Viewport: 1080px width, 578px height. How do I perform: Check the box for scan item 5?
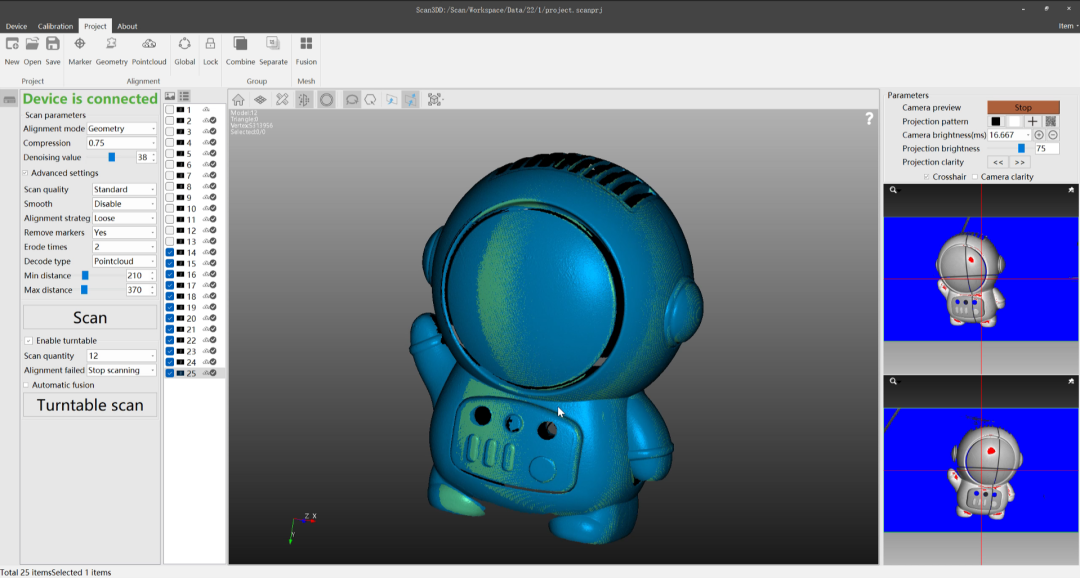click(170, 154)
